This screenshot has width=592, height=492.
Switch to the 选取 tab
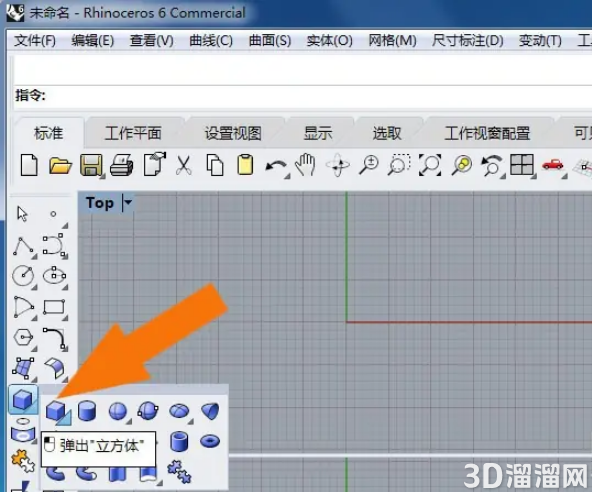[387, 133]
